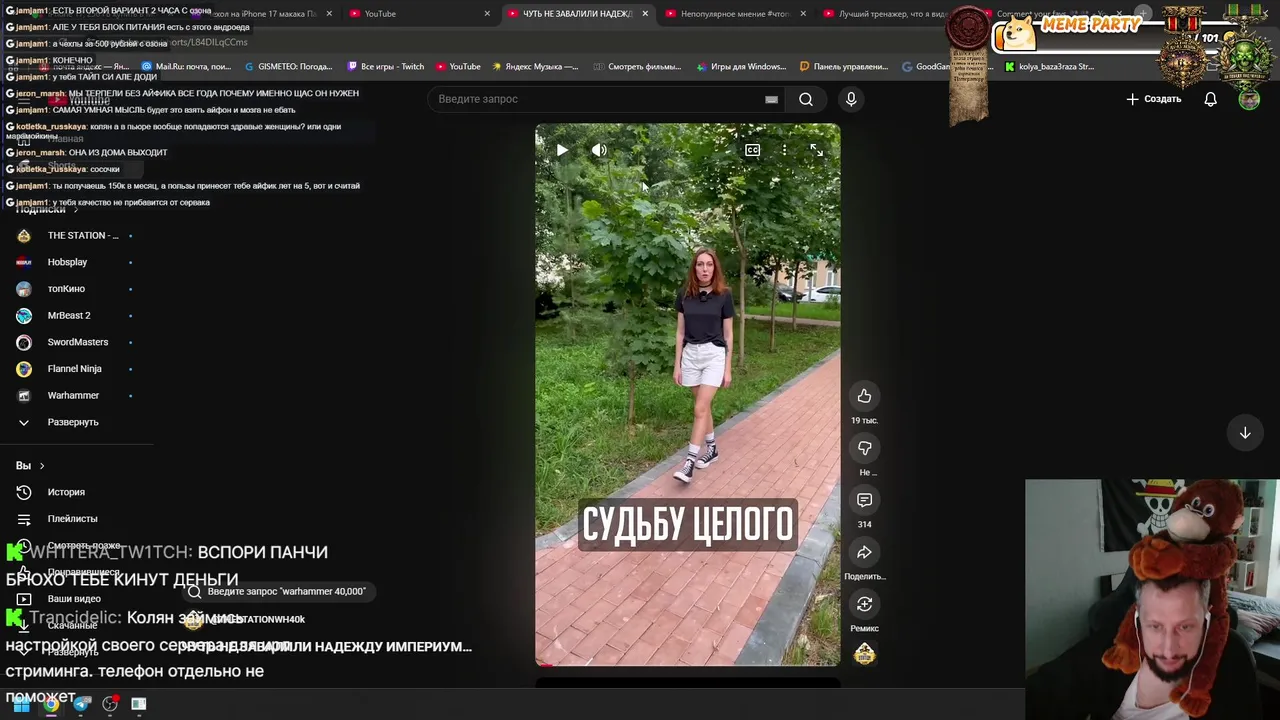This screenshot has width=1280, height=720.
Task: Expand subscriptions list with Развернуть
Action: [x=75, y=422]
